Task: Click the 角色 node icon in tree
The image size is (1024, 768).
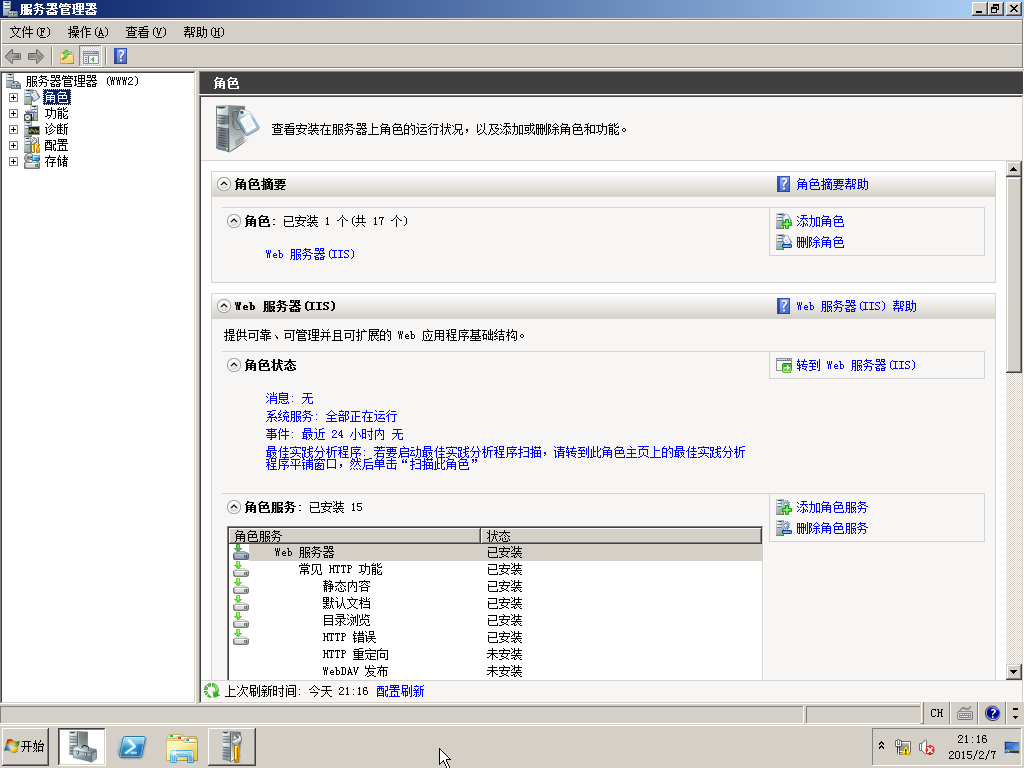Action: [x=31, y=97]
